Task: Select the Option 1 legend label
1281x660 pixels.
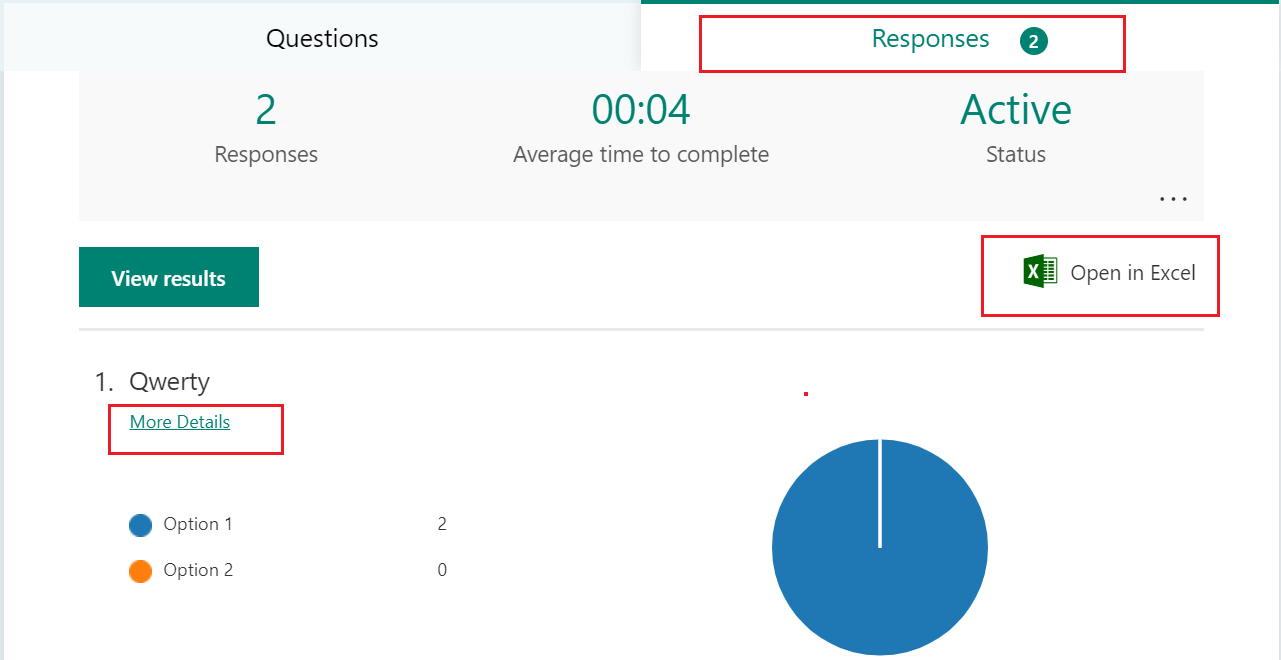Action: click(198, 524)
